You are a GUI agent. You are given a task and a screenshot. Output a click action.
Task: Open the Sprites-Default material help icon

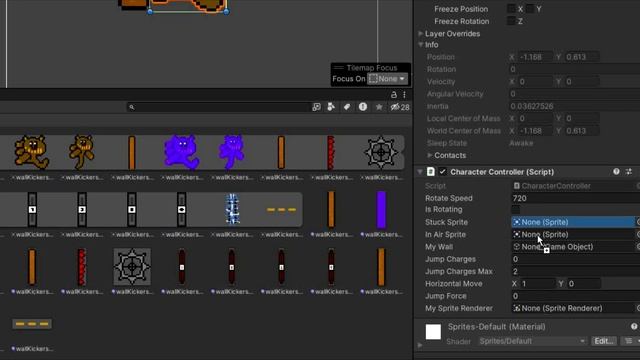click(x=634, y=327)
